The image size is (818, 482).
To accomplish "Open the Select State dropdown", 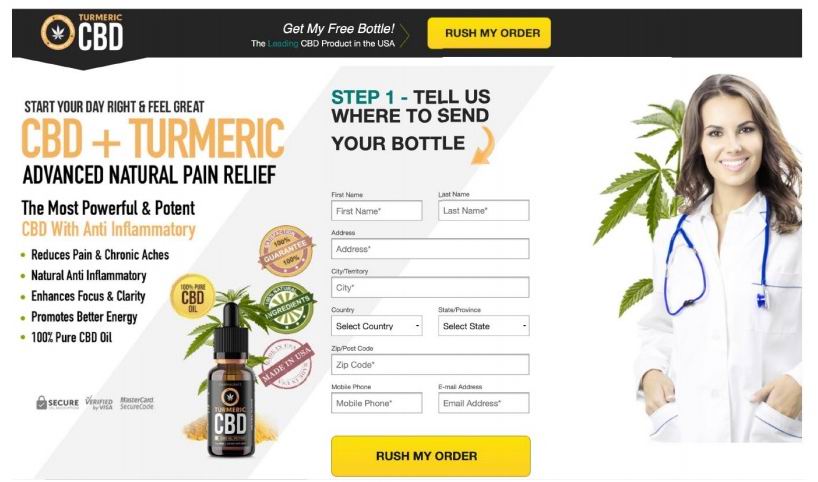I will click(x=484, y=326).
